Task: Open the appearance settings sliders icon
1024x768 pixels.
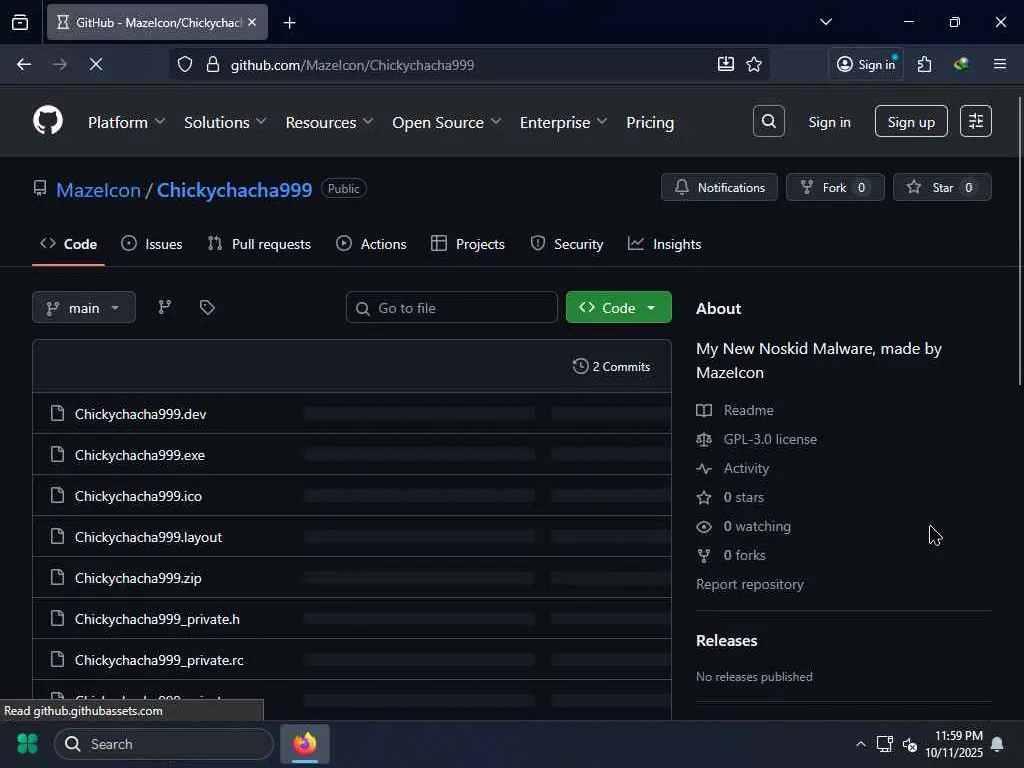Action: [x=976, y=121]
